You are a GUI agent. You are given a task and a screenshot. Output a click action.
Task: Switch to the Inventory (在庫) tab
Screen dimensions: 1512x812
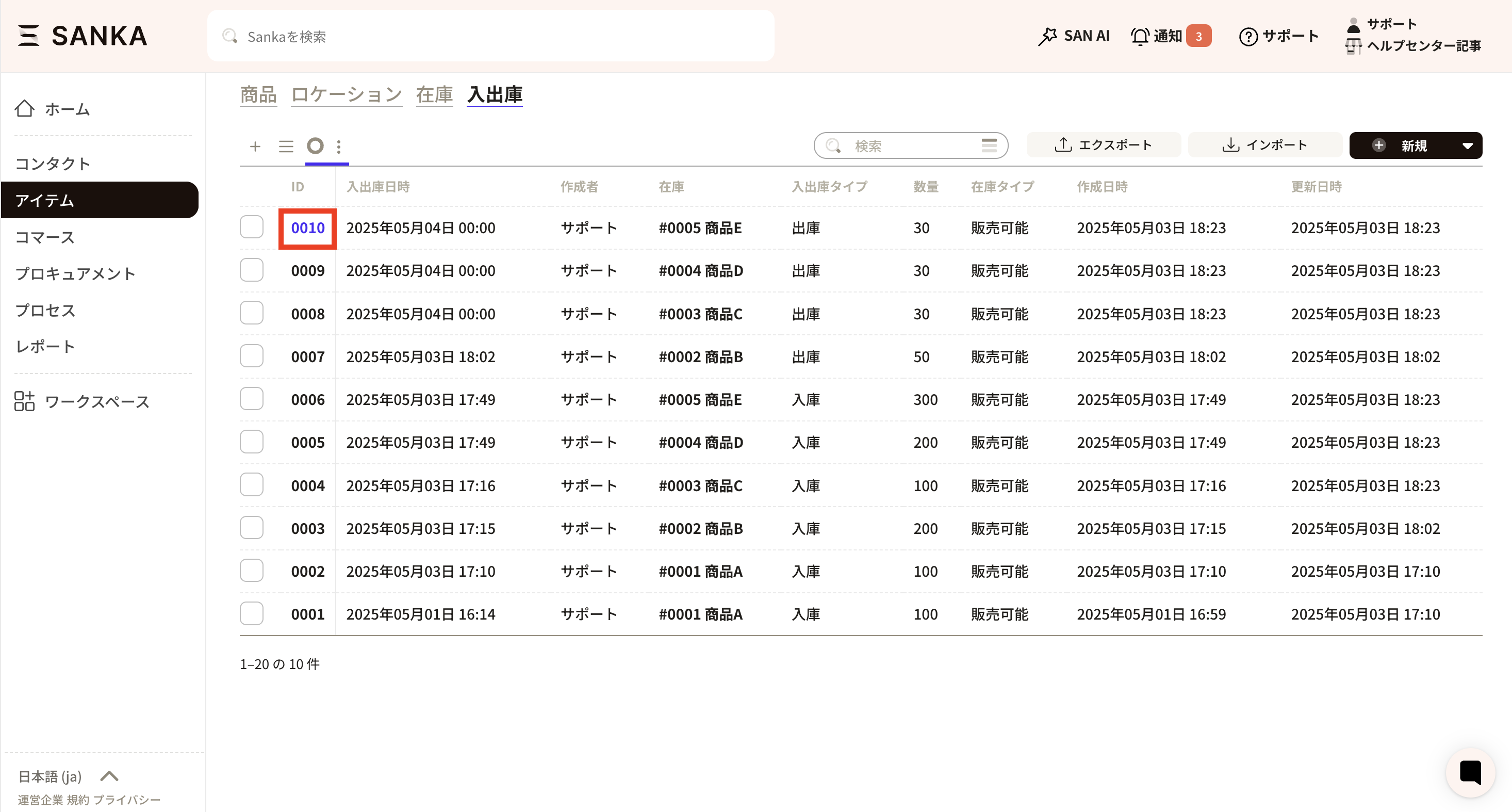pos(434,94)
